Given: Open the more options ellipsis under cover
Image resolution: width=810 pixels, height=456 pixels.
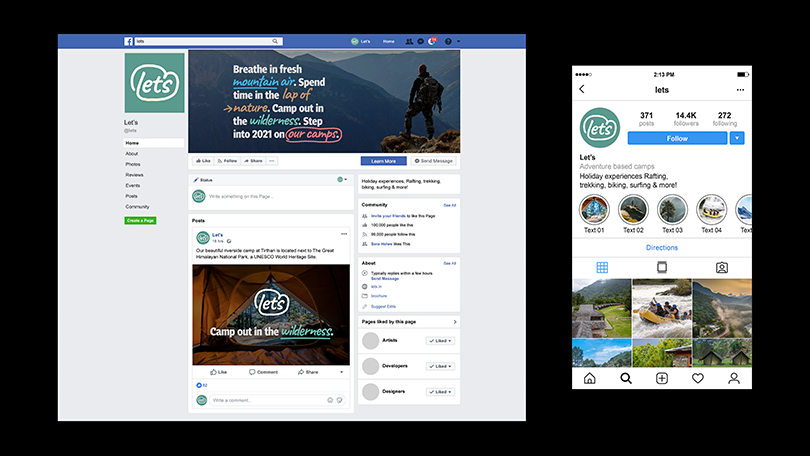Looking at the screenshot, I should (x=272, y=161).
